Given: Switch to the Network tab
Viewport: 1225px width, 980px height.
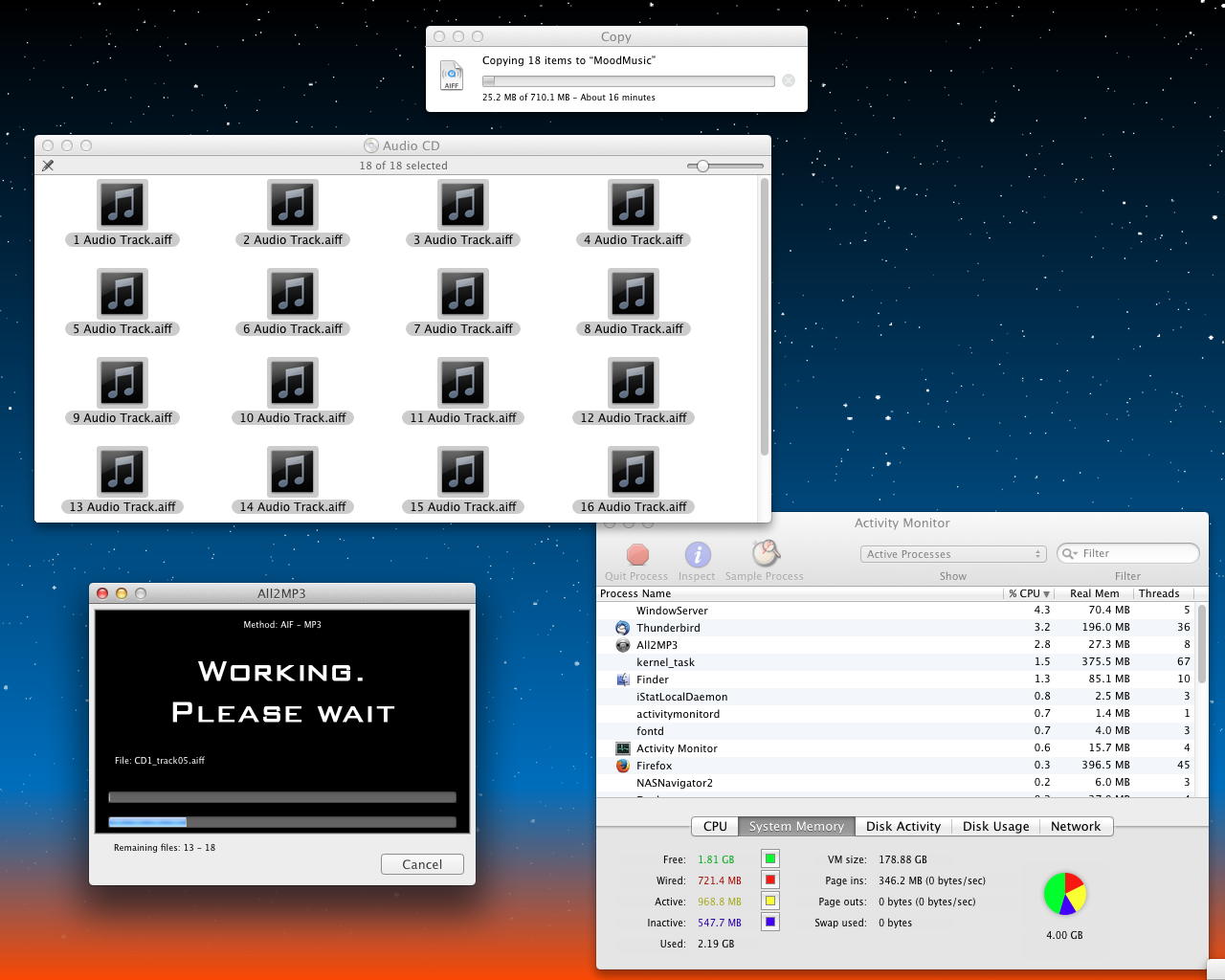Looking at the screenshot, I should click(1076, 826).
